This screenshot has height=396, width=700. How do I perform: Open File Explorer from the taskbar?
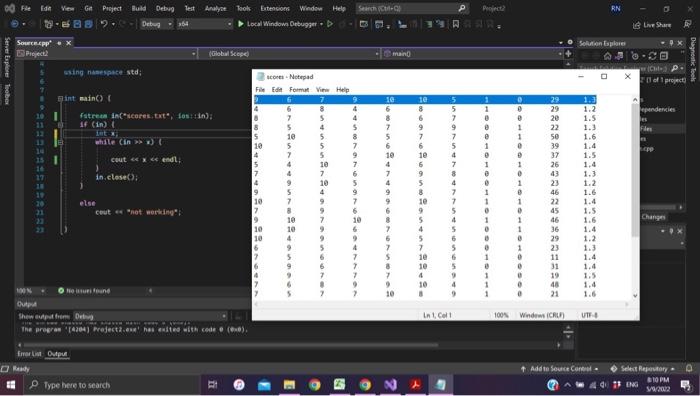[289, 384]
